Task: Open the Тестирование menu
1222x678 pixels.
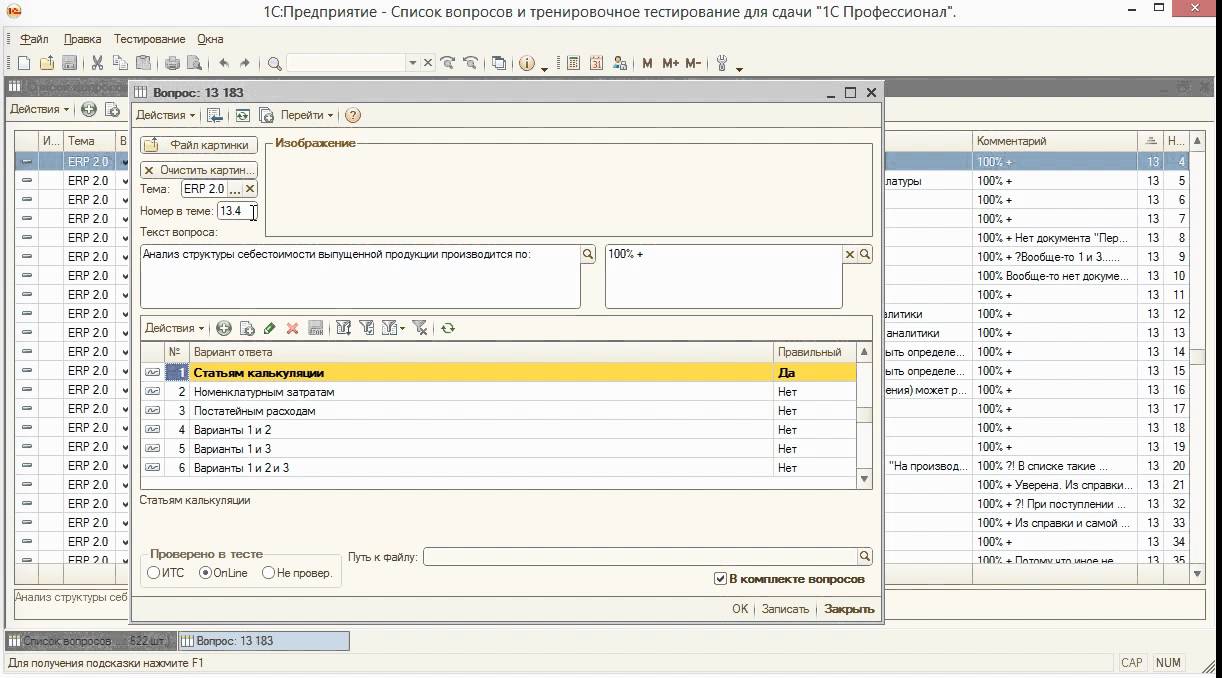Action: coord(149,39)
